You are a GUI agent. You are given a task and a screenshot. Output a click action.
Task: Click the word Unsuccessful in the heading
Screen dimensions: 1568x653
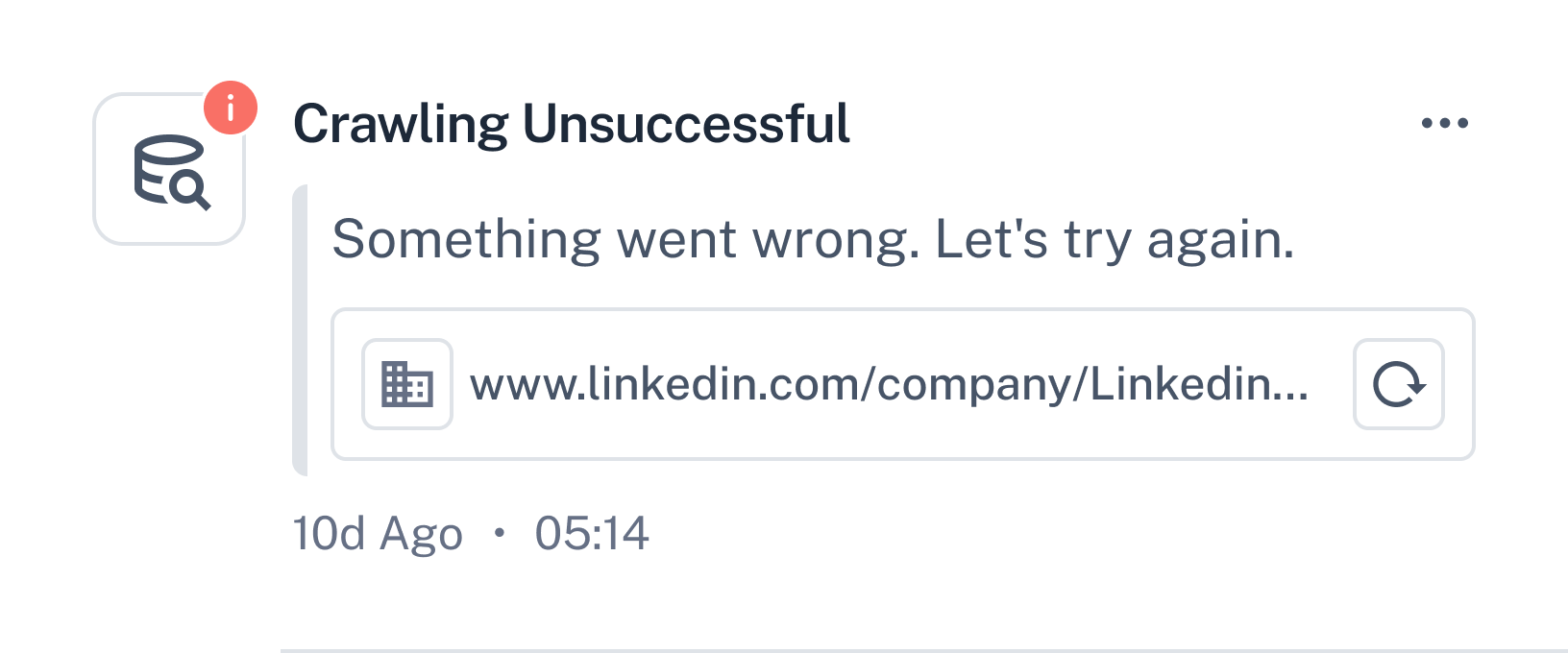[x=687, y=124]
